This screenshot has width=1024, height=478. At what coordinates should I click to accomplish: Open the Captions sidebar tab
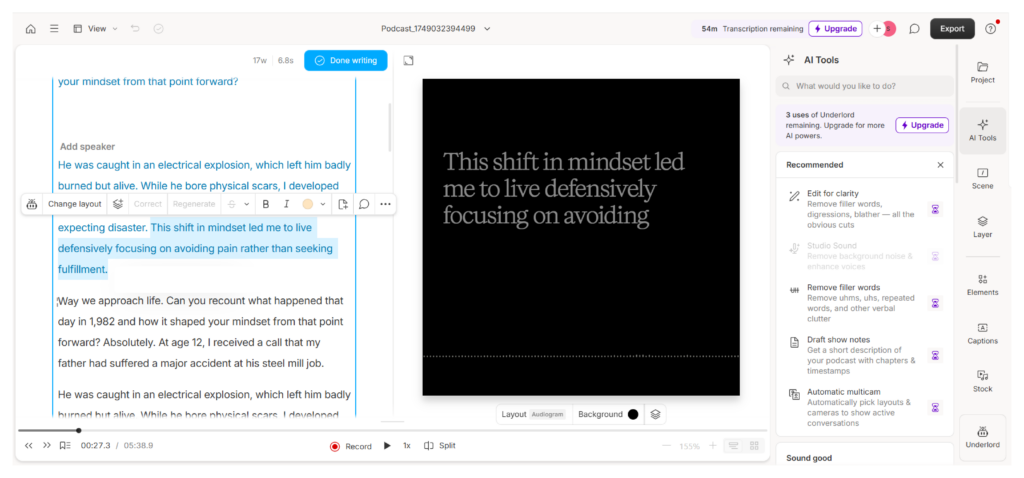982,333
